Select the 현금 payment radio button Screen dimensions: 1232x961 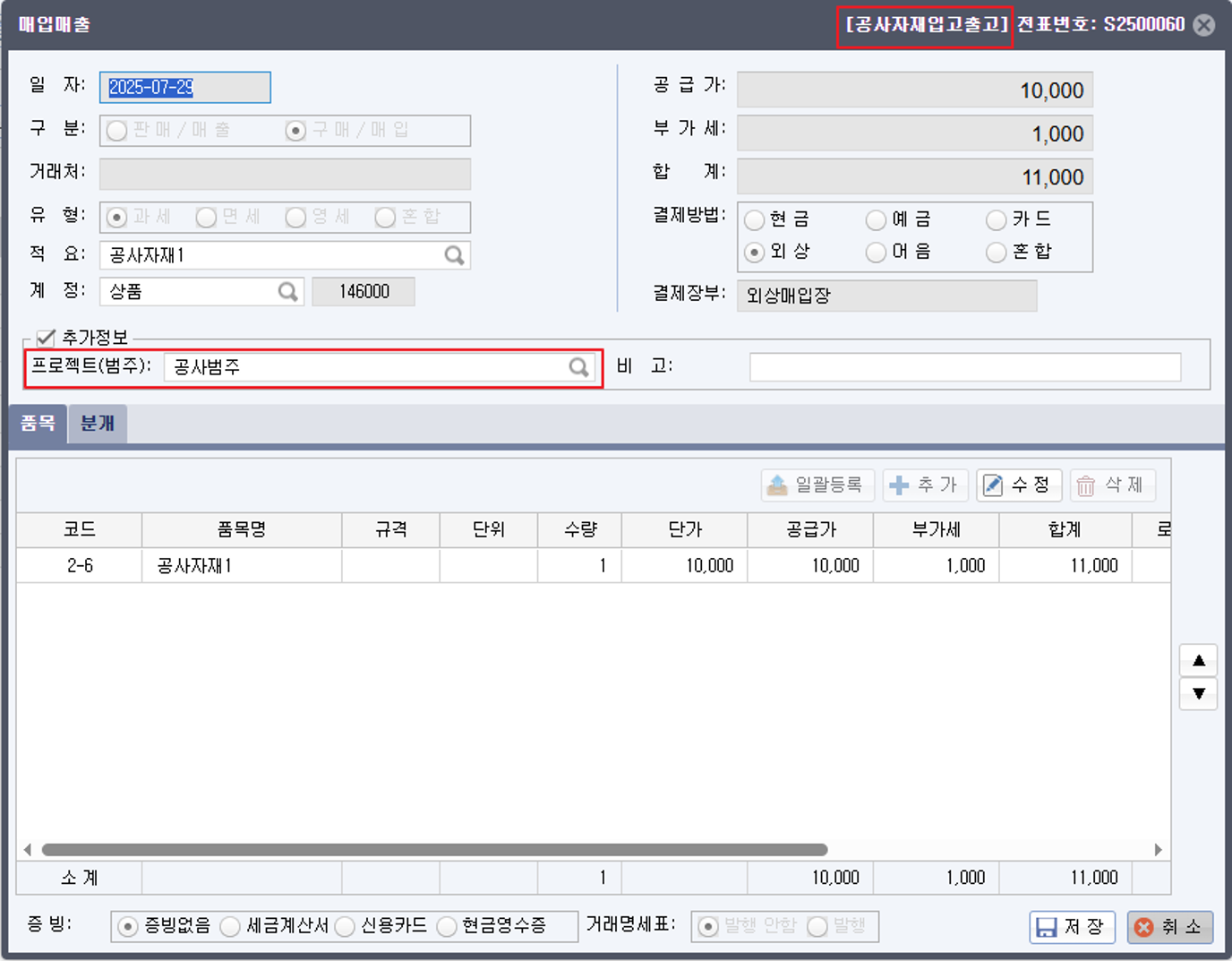click(755, 219)
